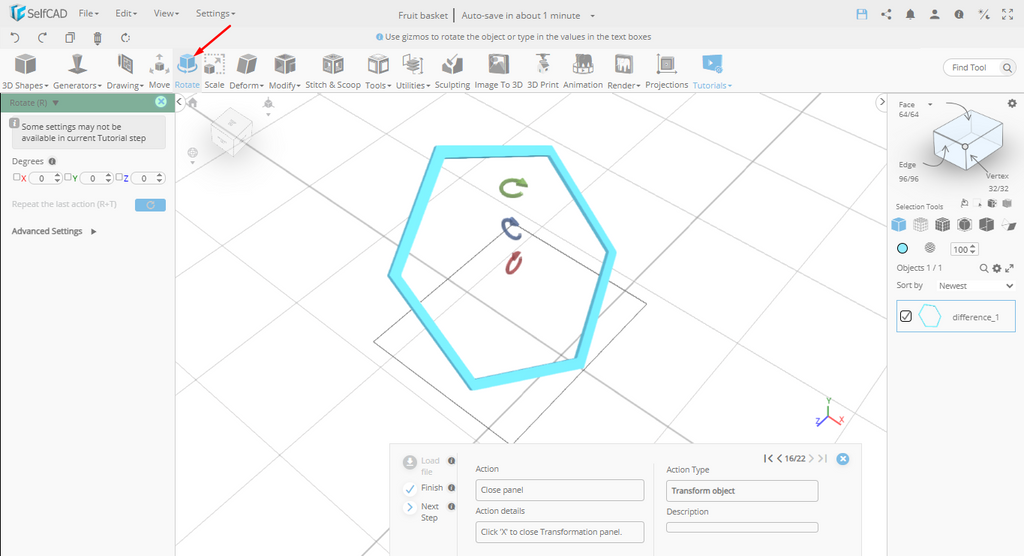The width and height of the screenshot is (1024, 556).
Task: Select the Rotate tool
Action: [x=187, y=71]
